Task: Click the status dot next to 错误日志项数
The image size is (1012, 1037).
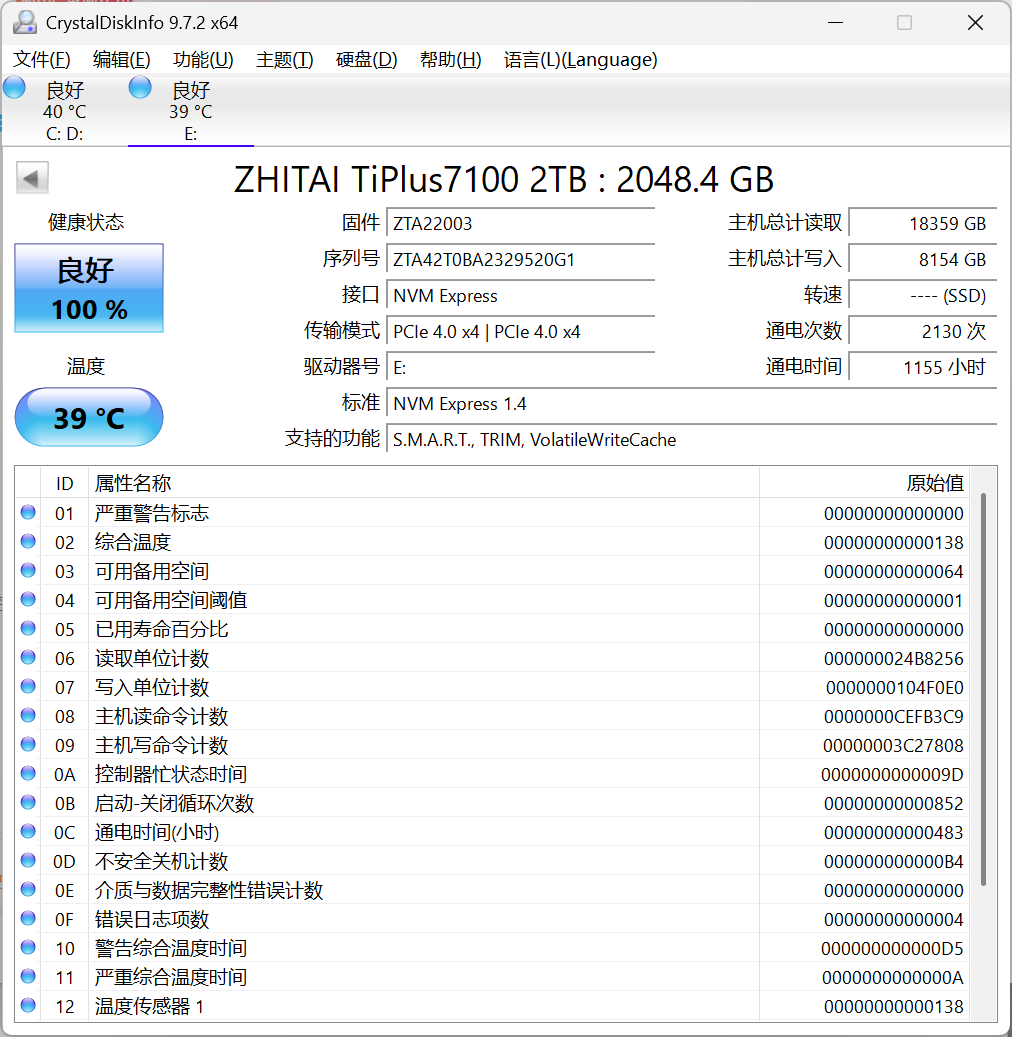Action: 29,919
